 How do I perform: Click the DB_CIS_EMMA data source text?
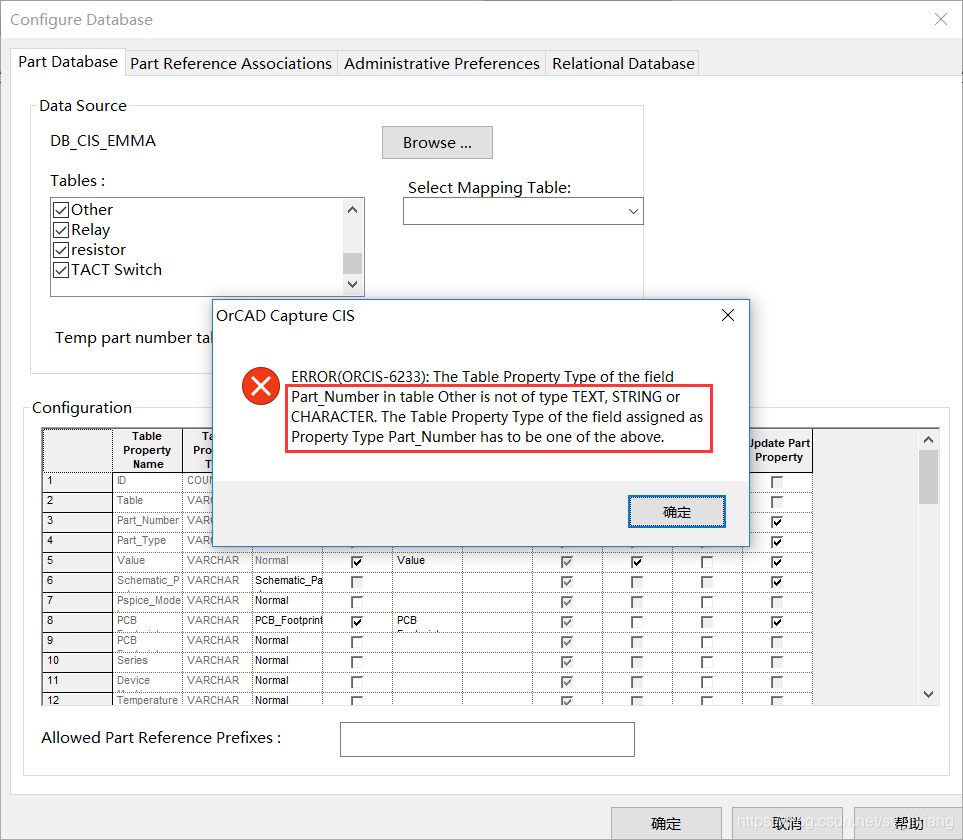click(103, 141)
